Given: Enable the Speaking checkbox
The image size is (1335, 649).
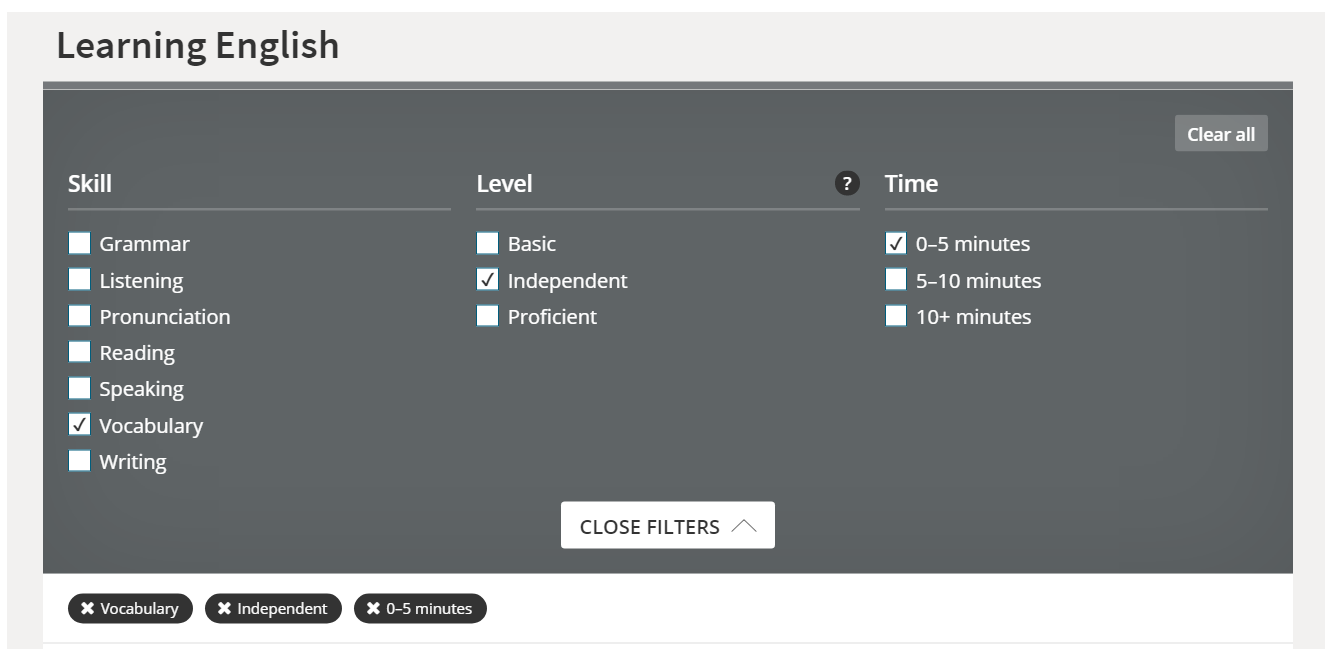Looking at the screenshot, I should coord(80,388).
